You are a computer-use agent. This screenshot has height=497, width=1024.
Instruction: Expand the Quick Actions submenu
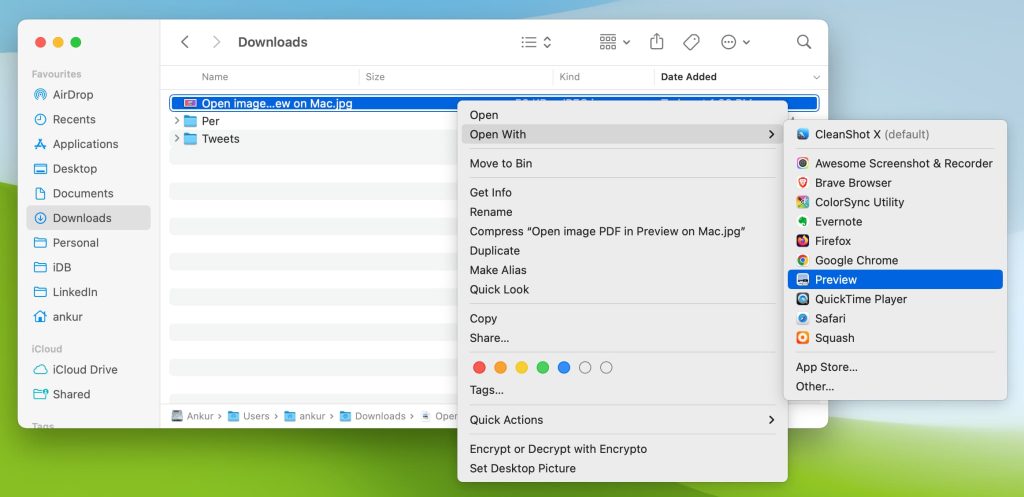[622, 420]
